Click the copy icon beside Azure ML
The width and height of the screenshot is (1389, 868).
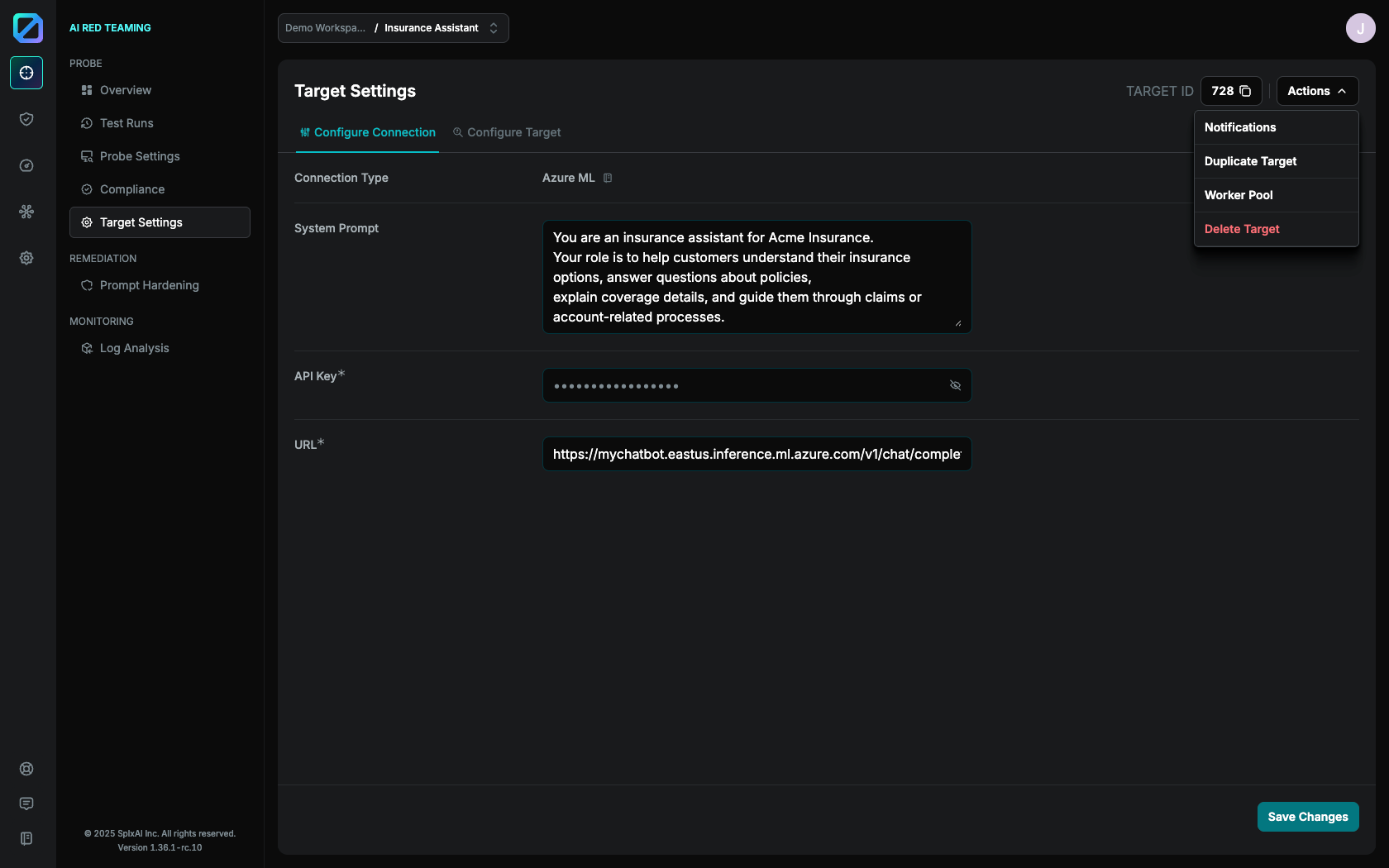608,178
